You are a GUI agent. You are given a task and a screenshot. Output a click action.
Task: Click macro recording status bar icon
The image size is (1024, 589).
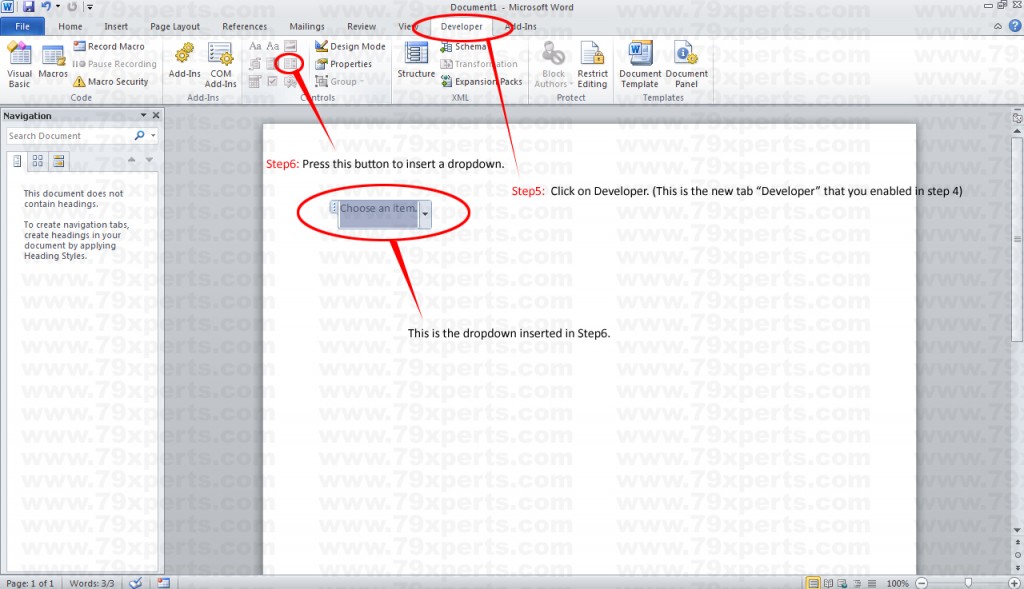tap(163, 583)
